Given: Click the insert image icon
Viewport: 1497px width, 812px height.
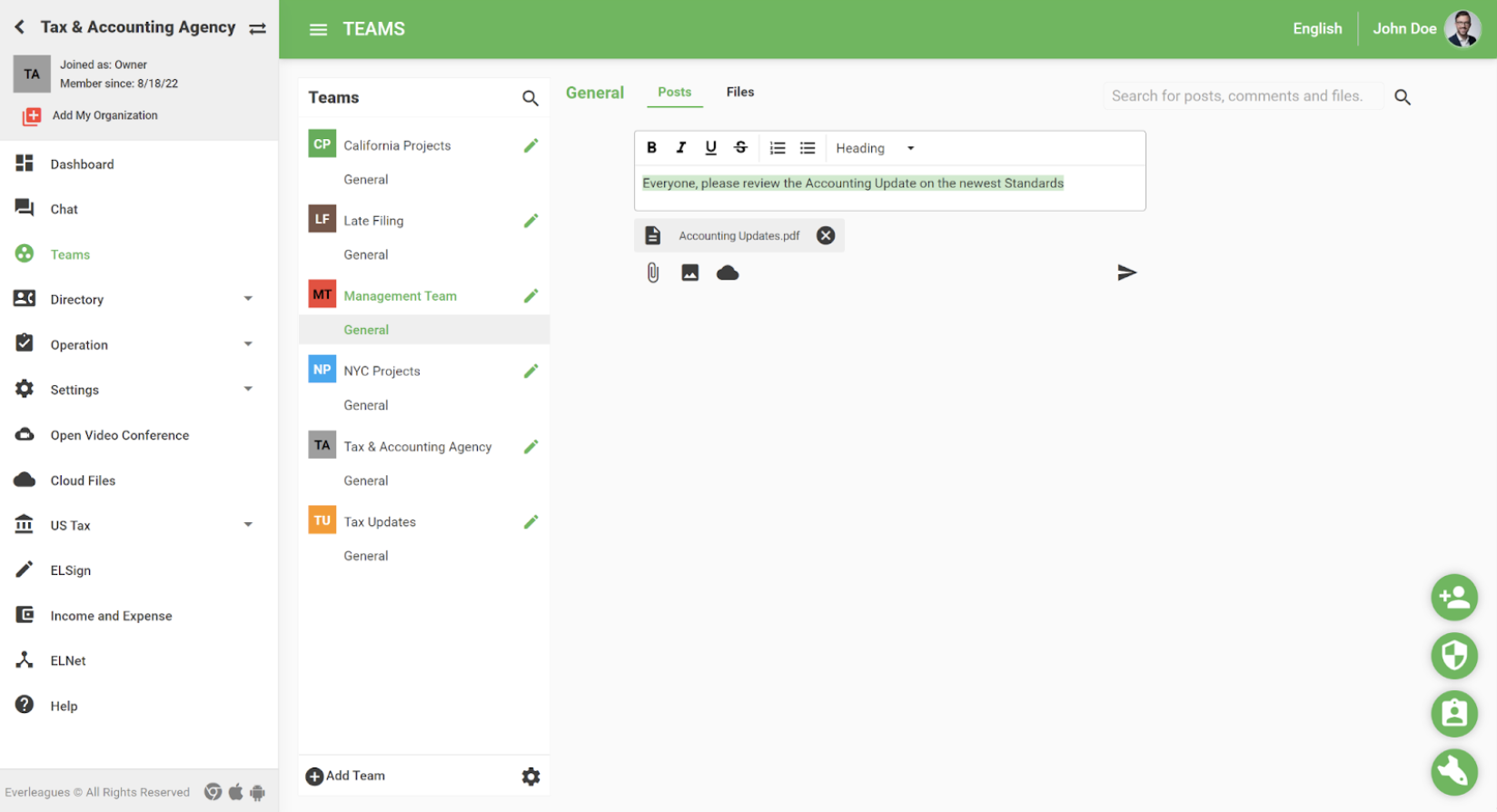Looking at the screenshot, I should [690, 272].
